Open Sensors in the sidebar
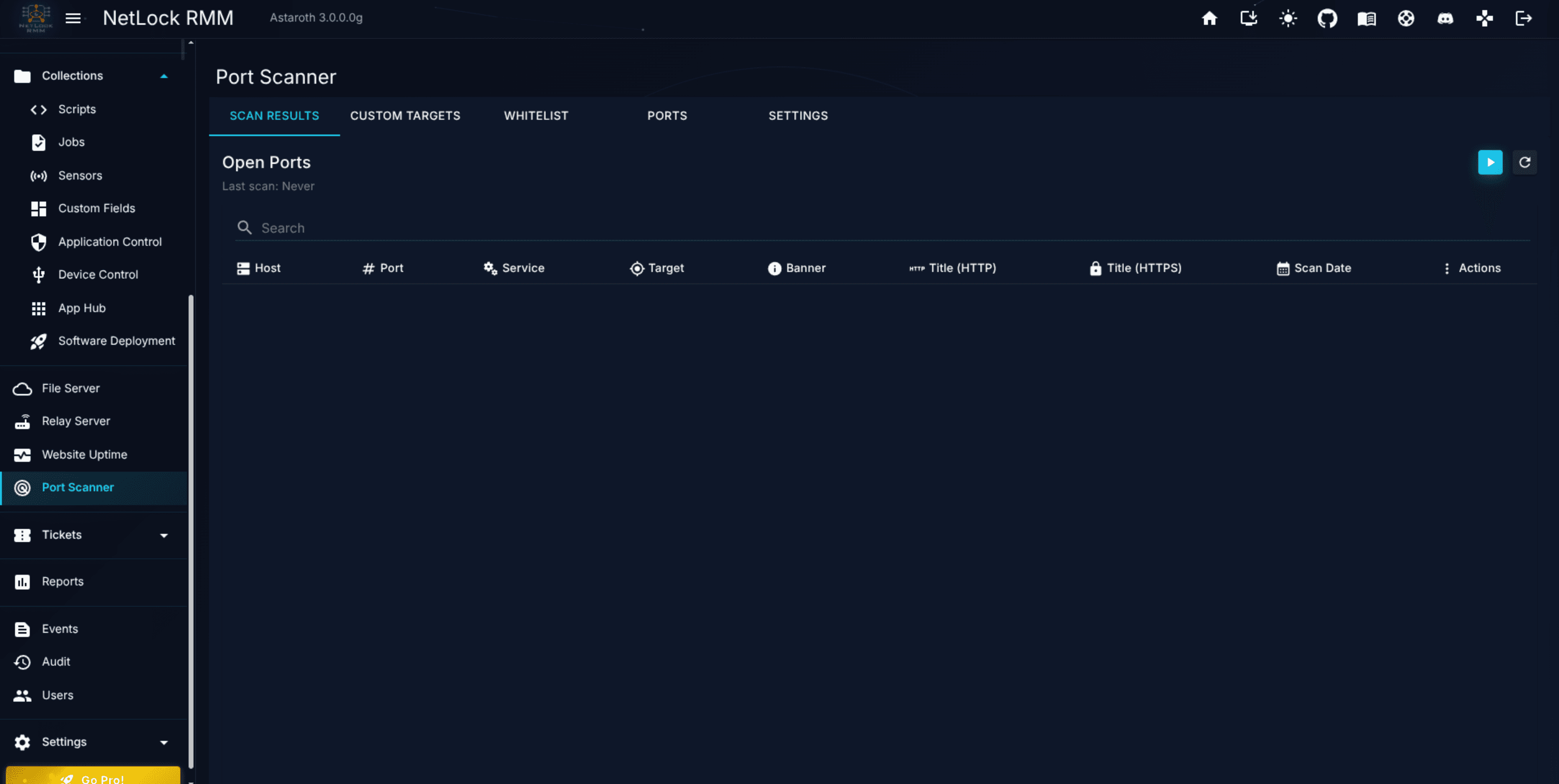The width and height of the screenshot is (1559, 784). coord(94,176)
